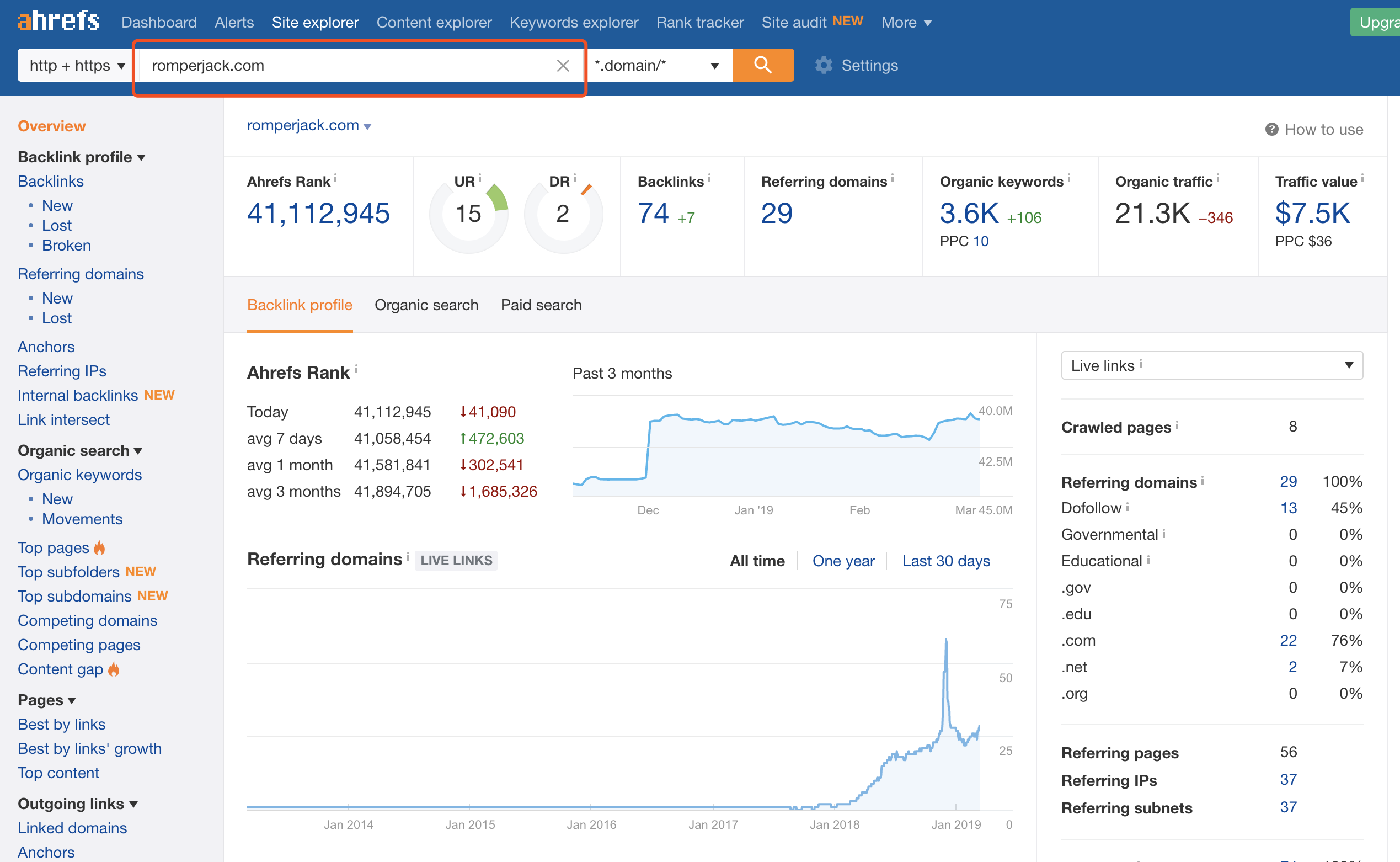Select All time referring domains range

click(x=757, y=561)
